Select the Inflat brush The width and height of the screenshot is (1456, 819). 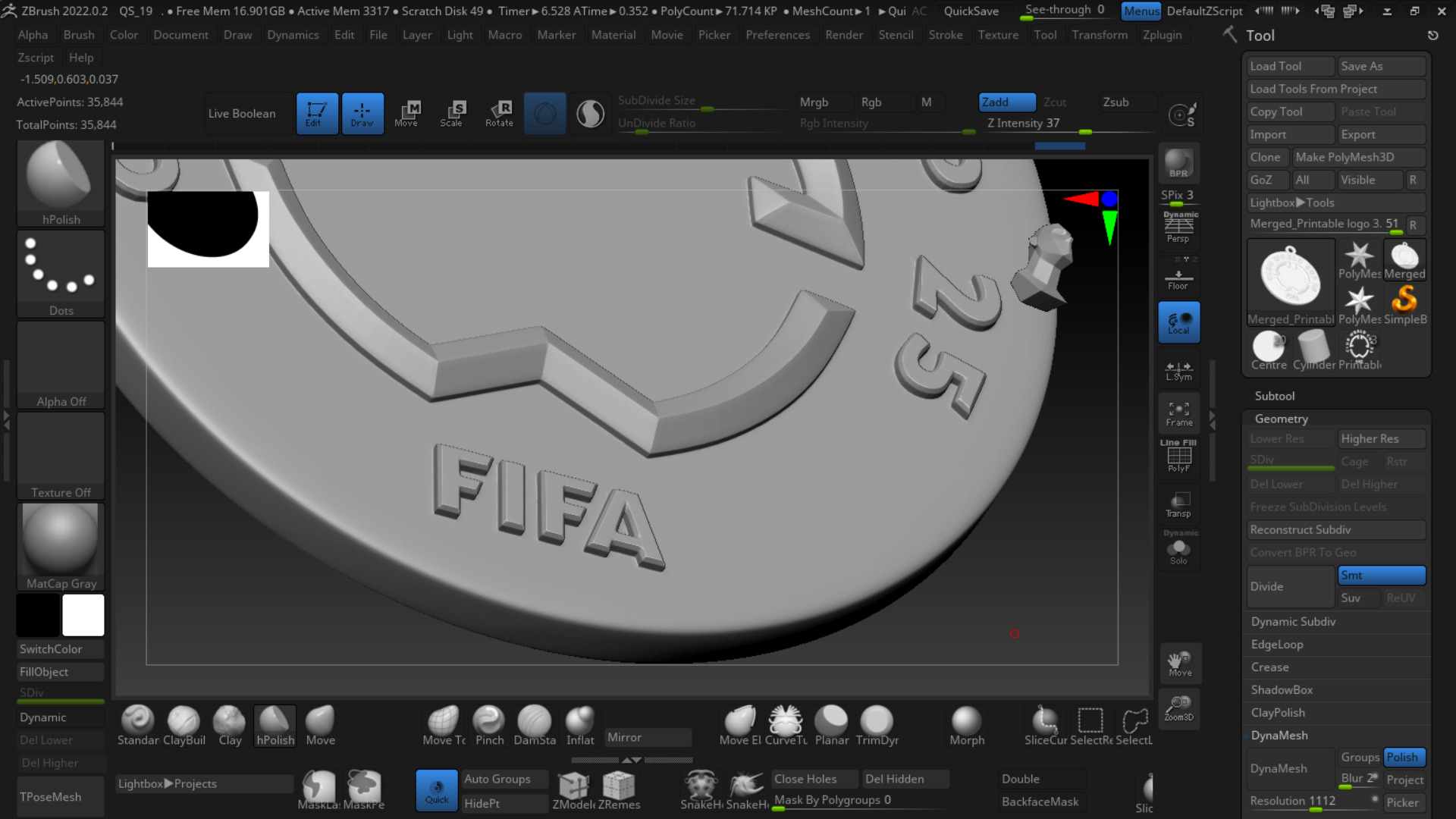click(x=580, y=726)
